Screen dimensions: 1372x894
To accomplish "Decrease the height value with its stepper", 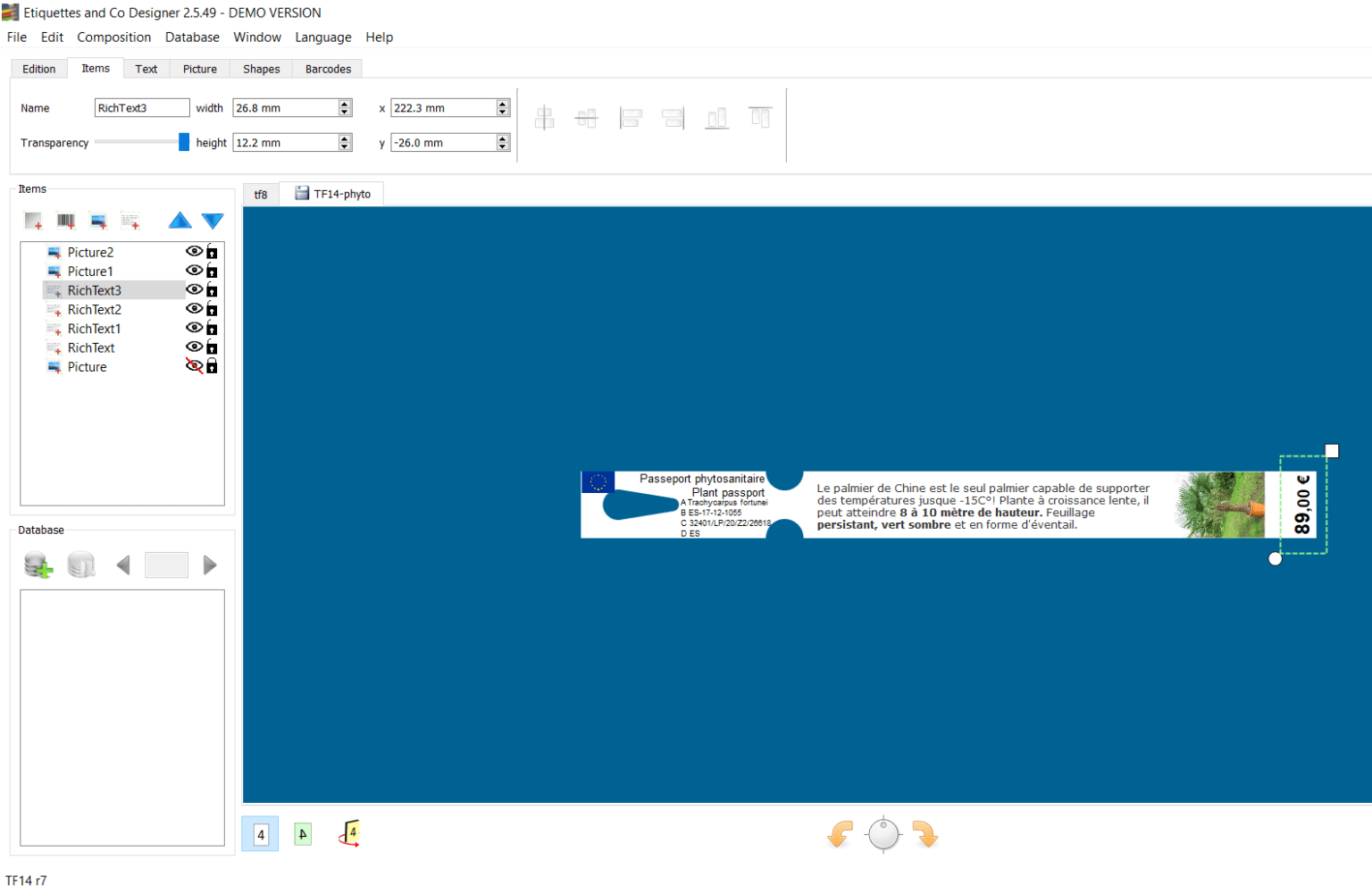I will coord(344,146).
